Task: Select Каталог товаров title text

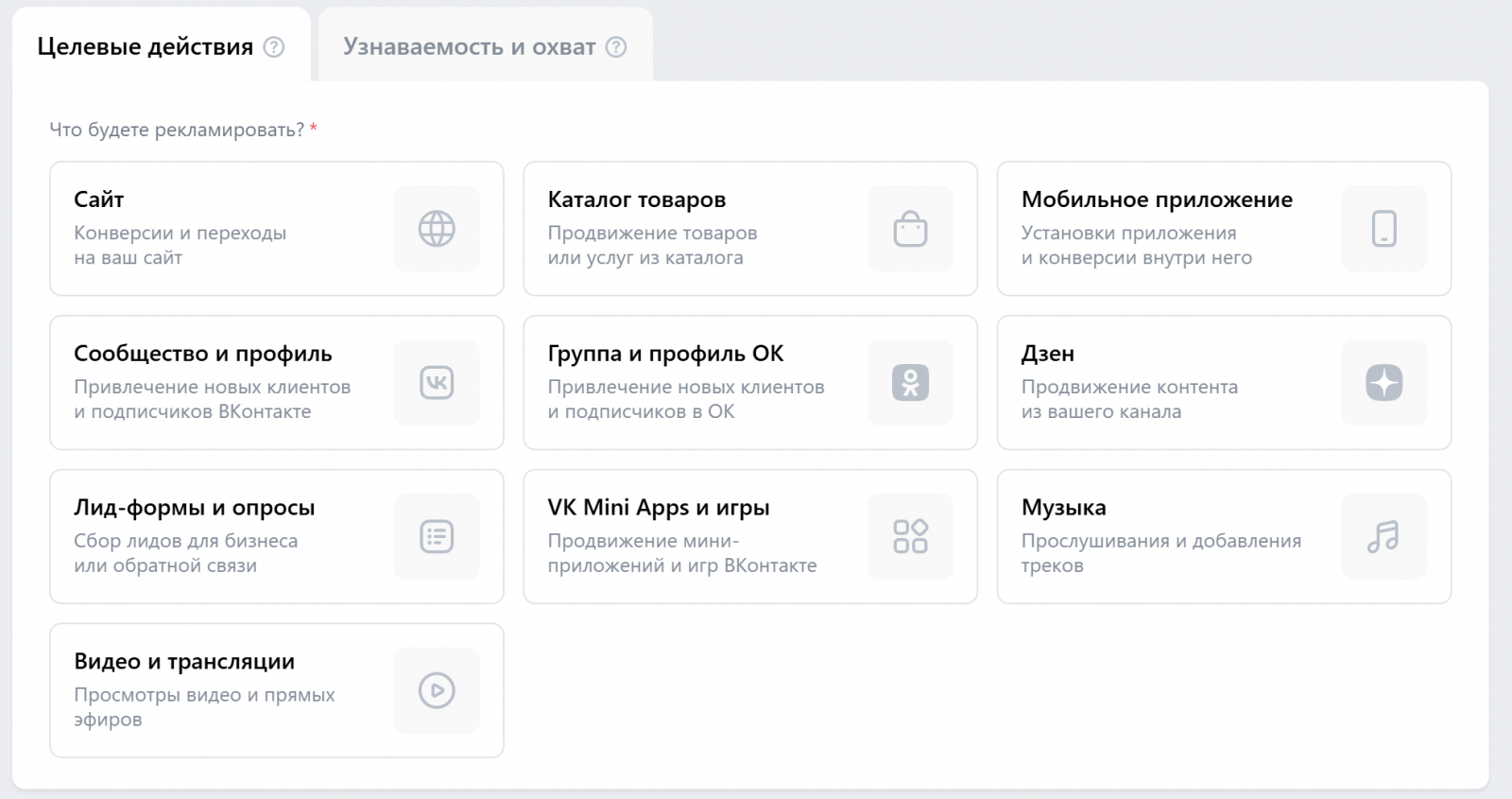Action: click(636, 200)
